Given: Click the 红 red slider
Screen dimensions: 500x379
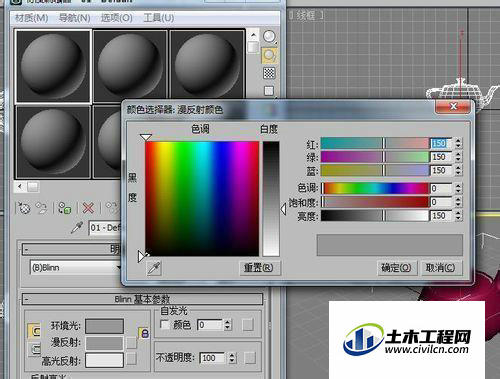Looking at the screenshot, I should click(375, 143).
